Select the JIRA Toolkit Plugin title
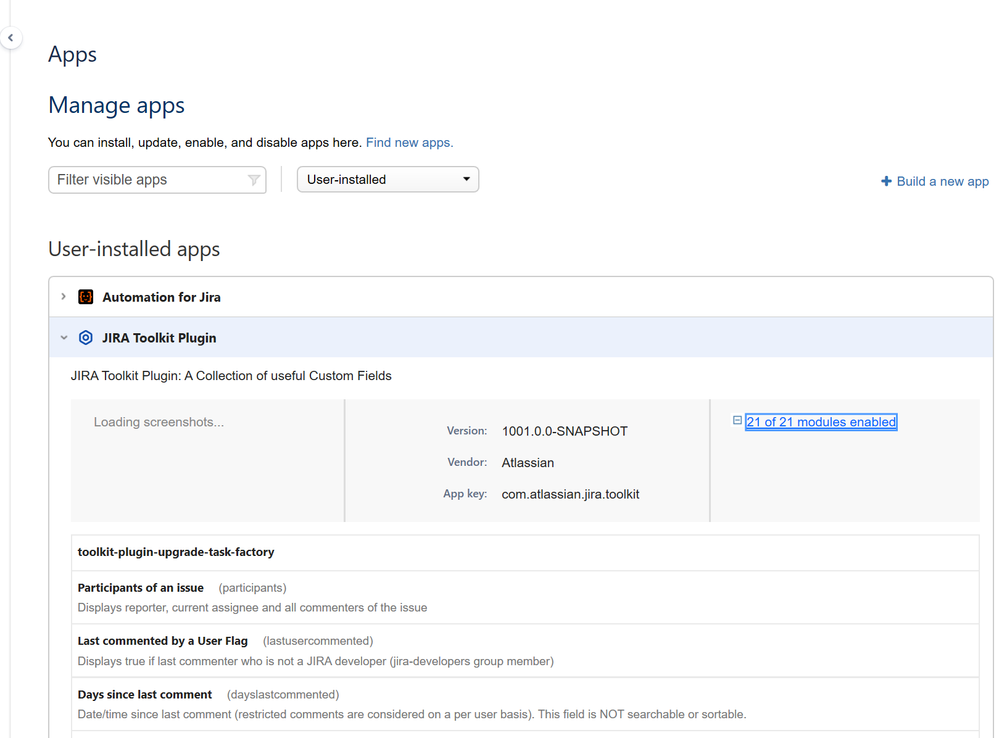The width and height of the screenshot is (999, 738). click(x=159, y=338)
